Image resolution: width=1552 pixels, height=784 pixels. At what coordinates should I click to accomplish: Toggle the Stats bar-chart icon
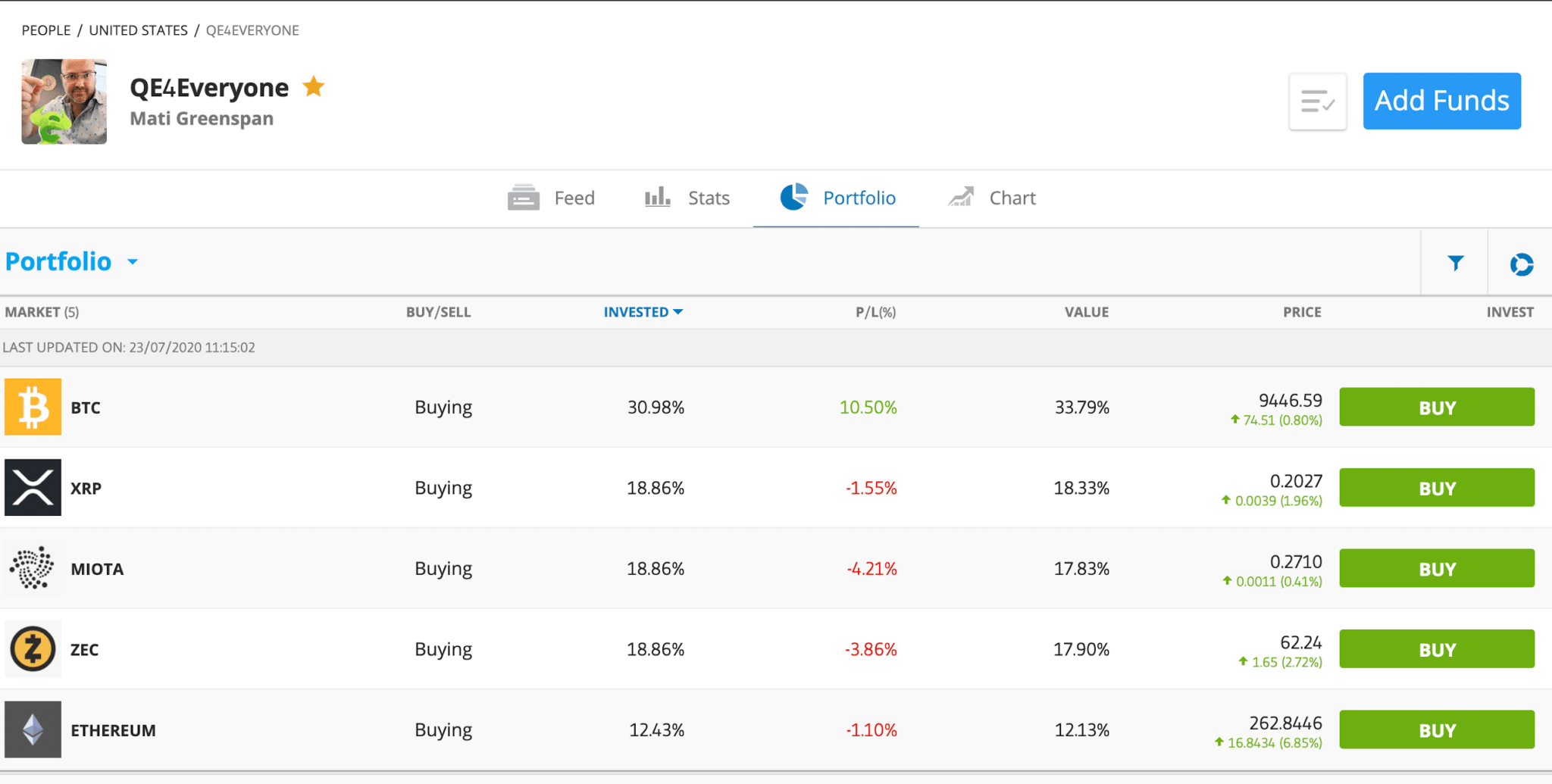(x=656, y=197)
